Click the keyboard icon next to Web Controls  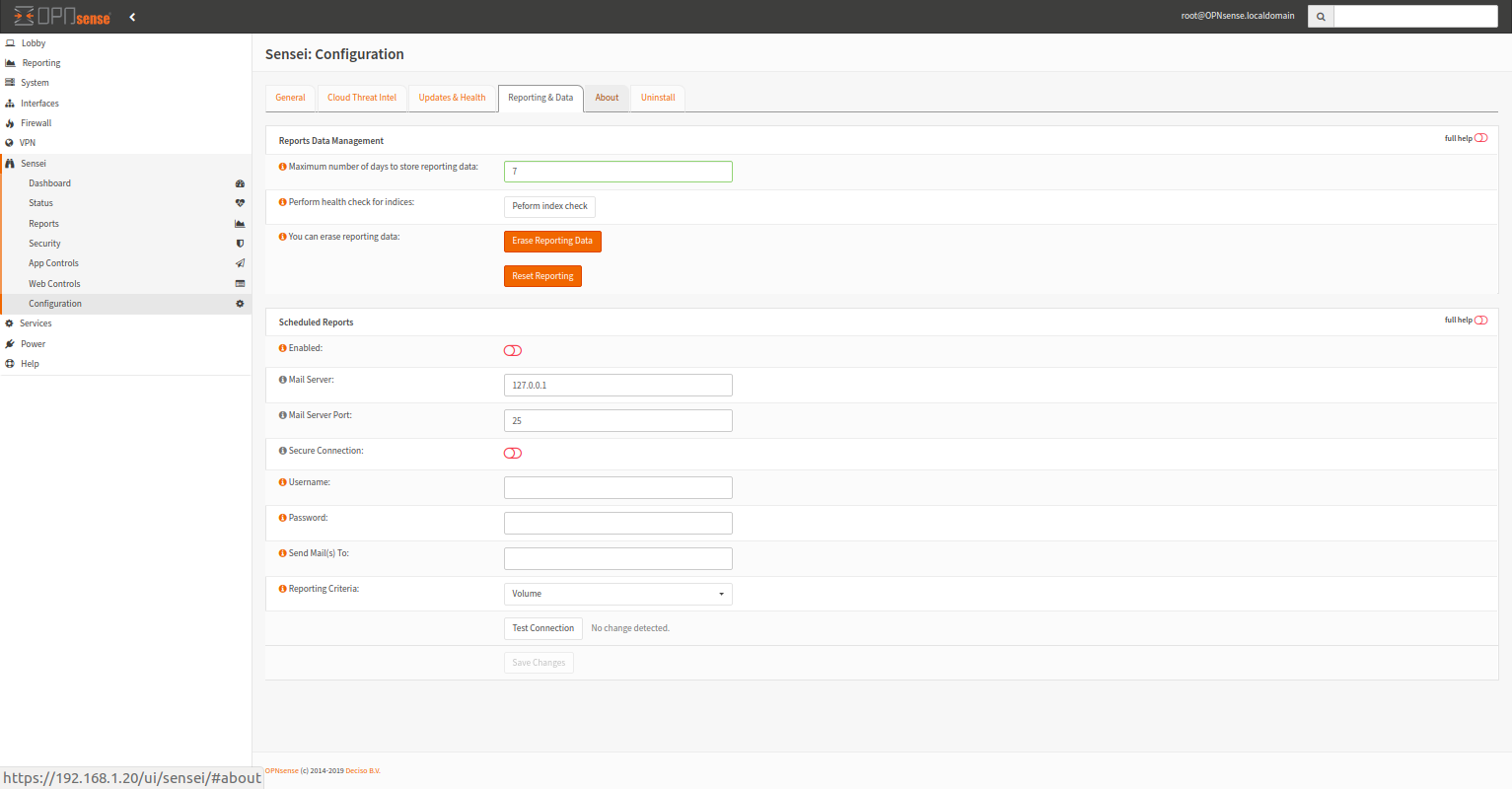click(x=240, y=283)
